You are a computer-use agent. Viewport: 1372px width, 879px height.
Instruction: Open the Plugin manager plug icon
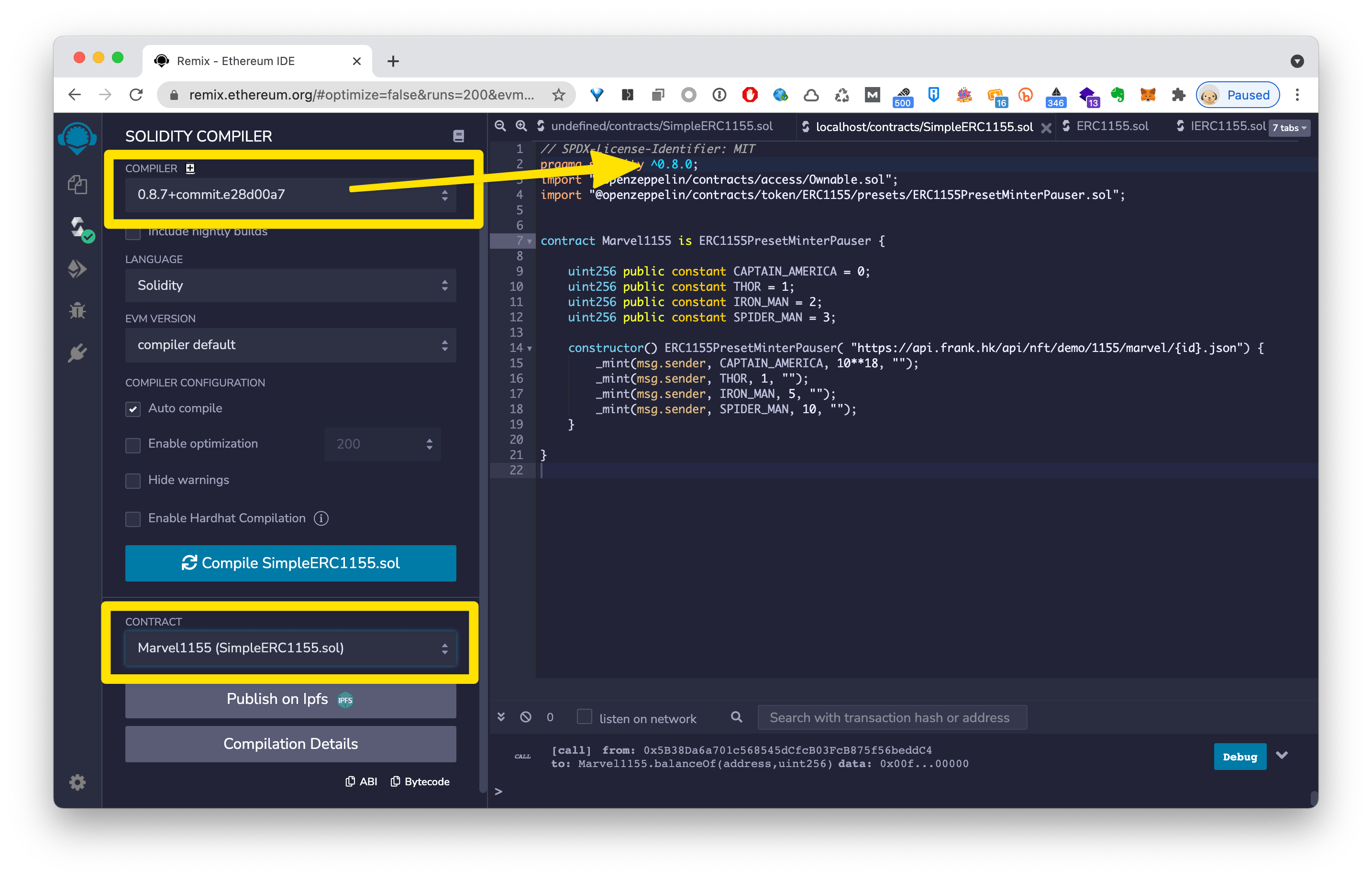point(77,353)
